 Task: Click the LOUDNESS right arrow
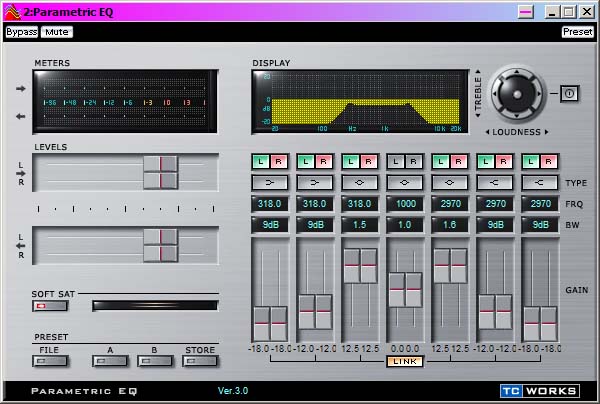(546, 132)
